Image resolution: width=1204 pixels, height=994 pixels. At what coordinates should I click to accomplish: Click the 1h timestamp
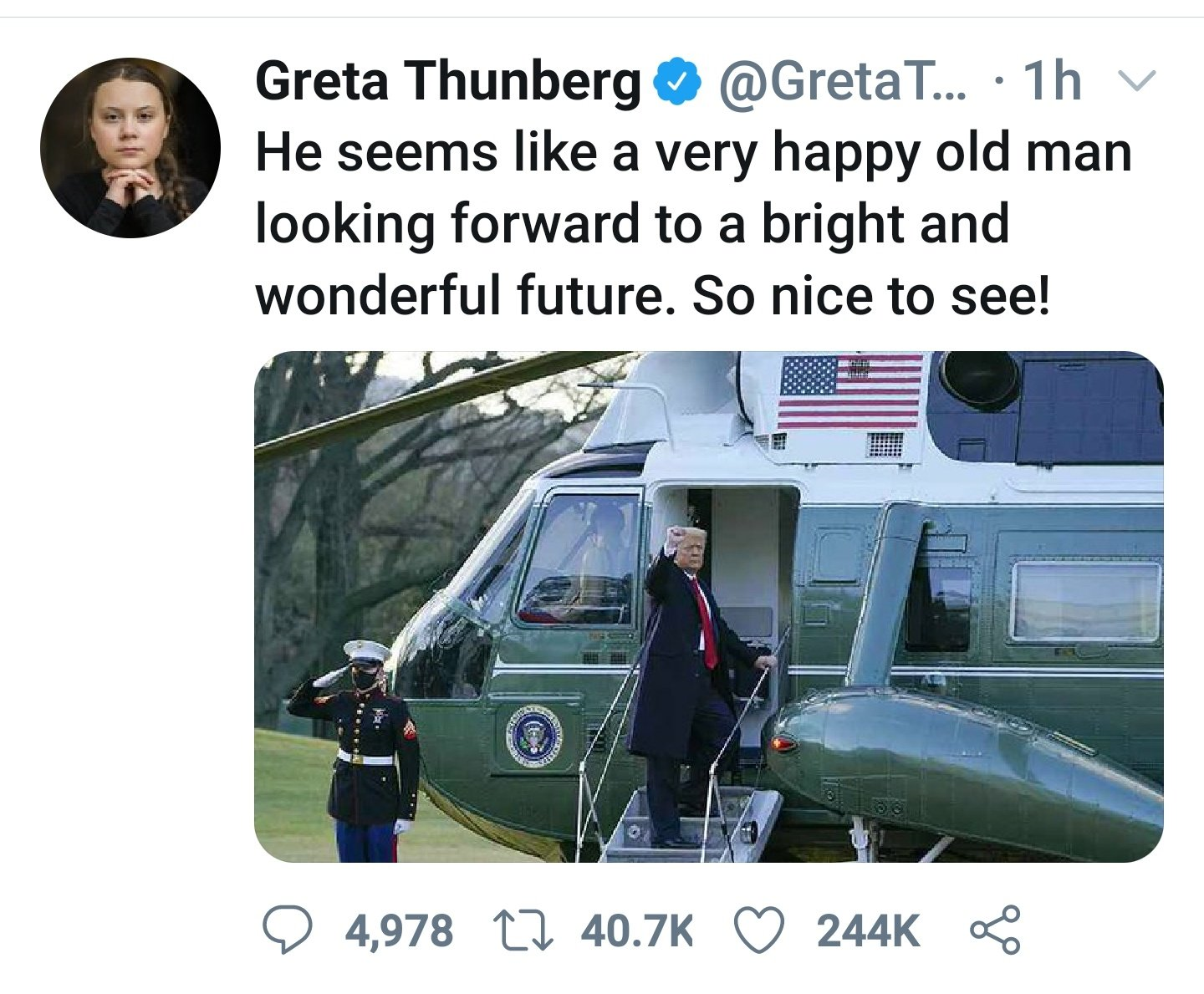[1053, 81]
